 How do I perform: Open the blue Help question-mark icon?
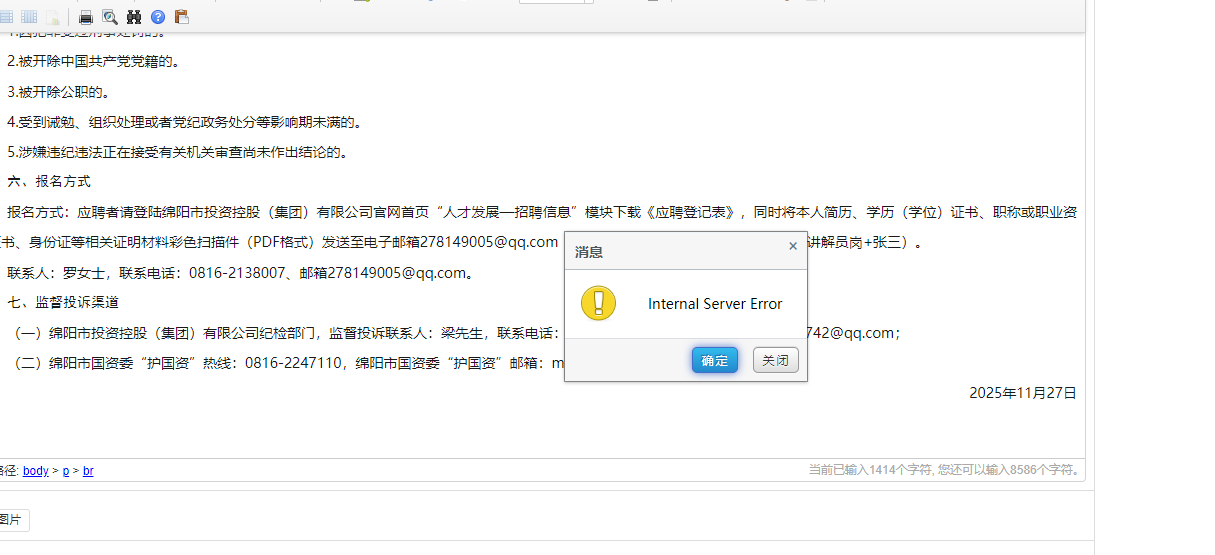(158, 17)
